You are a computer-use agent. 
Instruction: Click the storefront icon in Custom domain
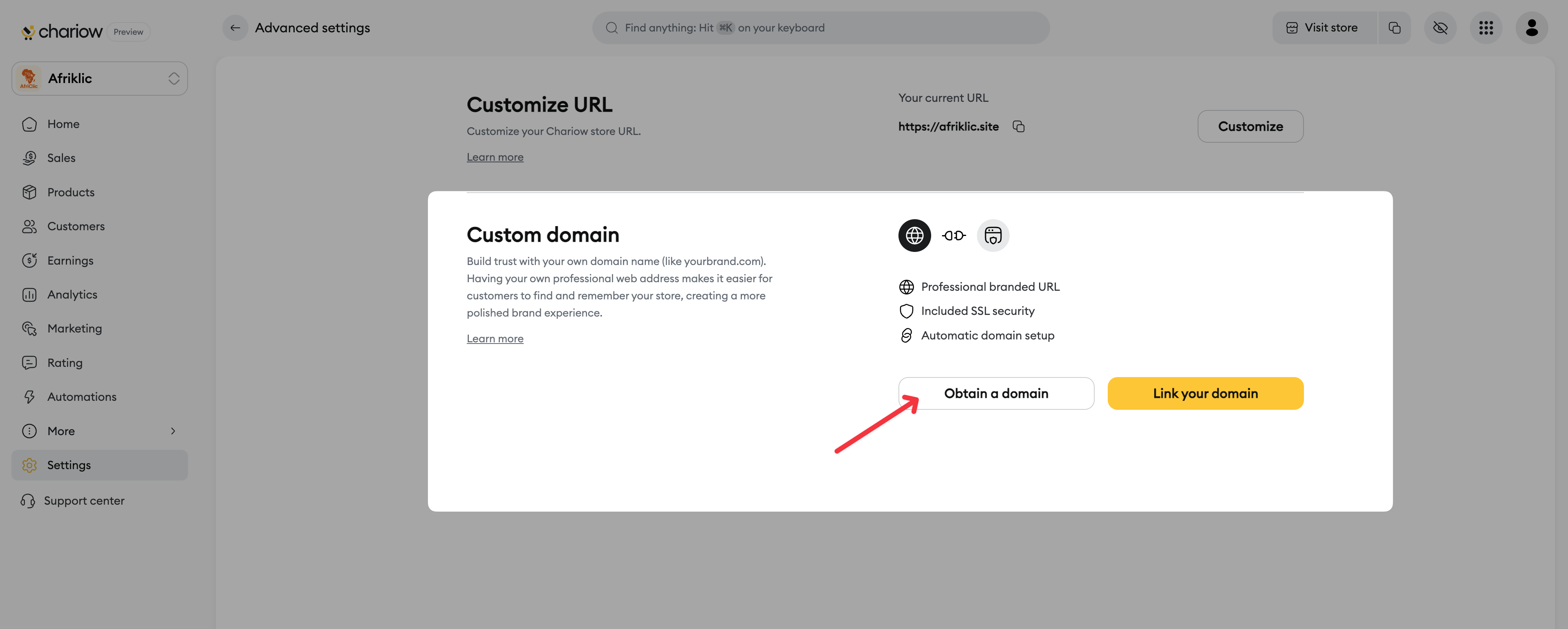coord(993,236)
